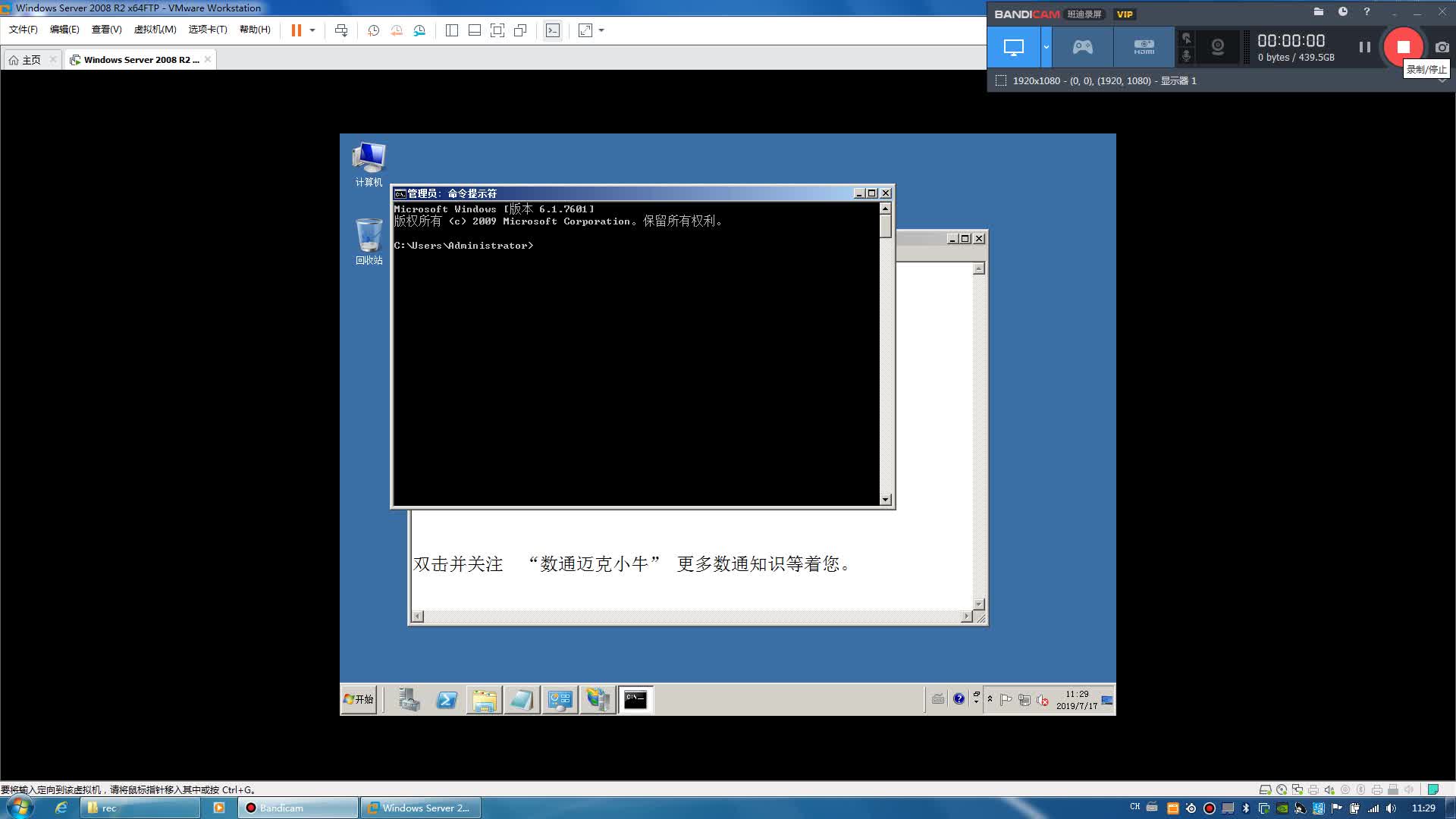Open snapshot manager toolbar icon
Screen dimensions: 1456x819
tap(419, 30)
